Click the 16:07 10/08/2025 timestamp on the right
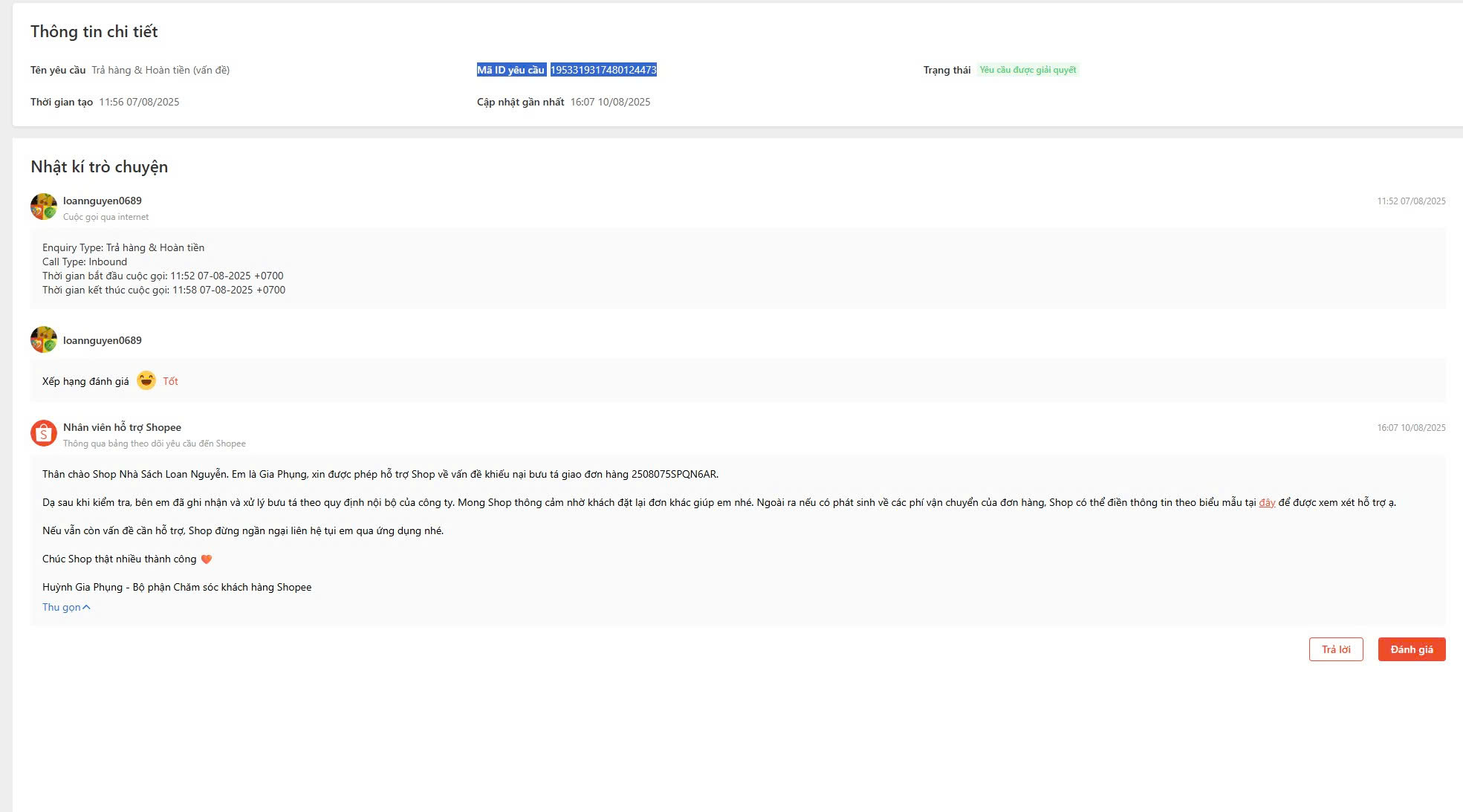1463x812 pixels. click(1410, 428)
